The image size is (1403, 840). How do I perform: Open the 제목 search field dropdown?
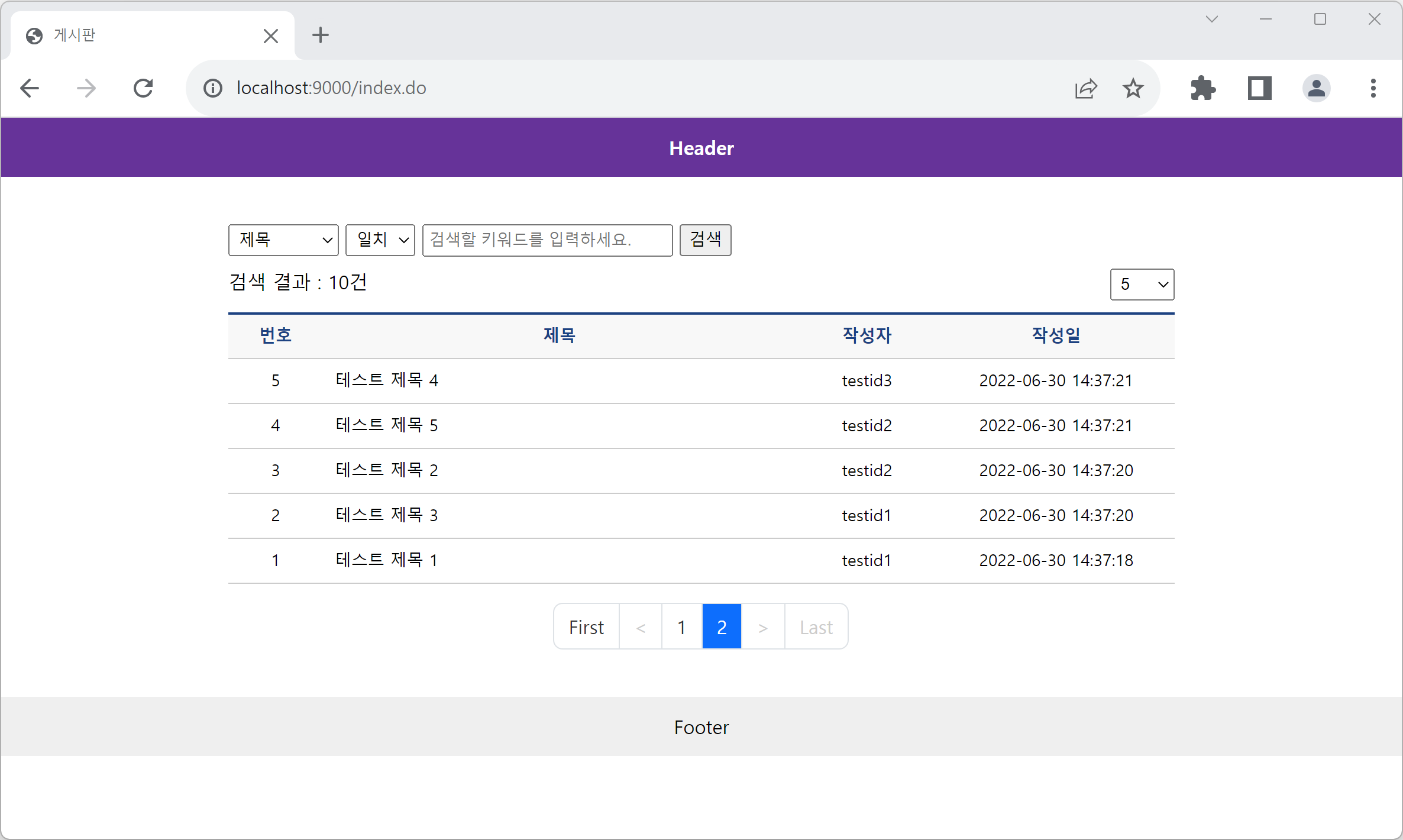pyautogui.click(x=283, y=240)
